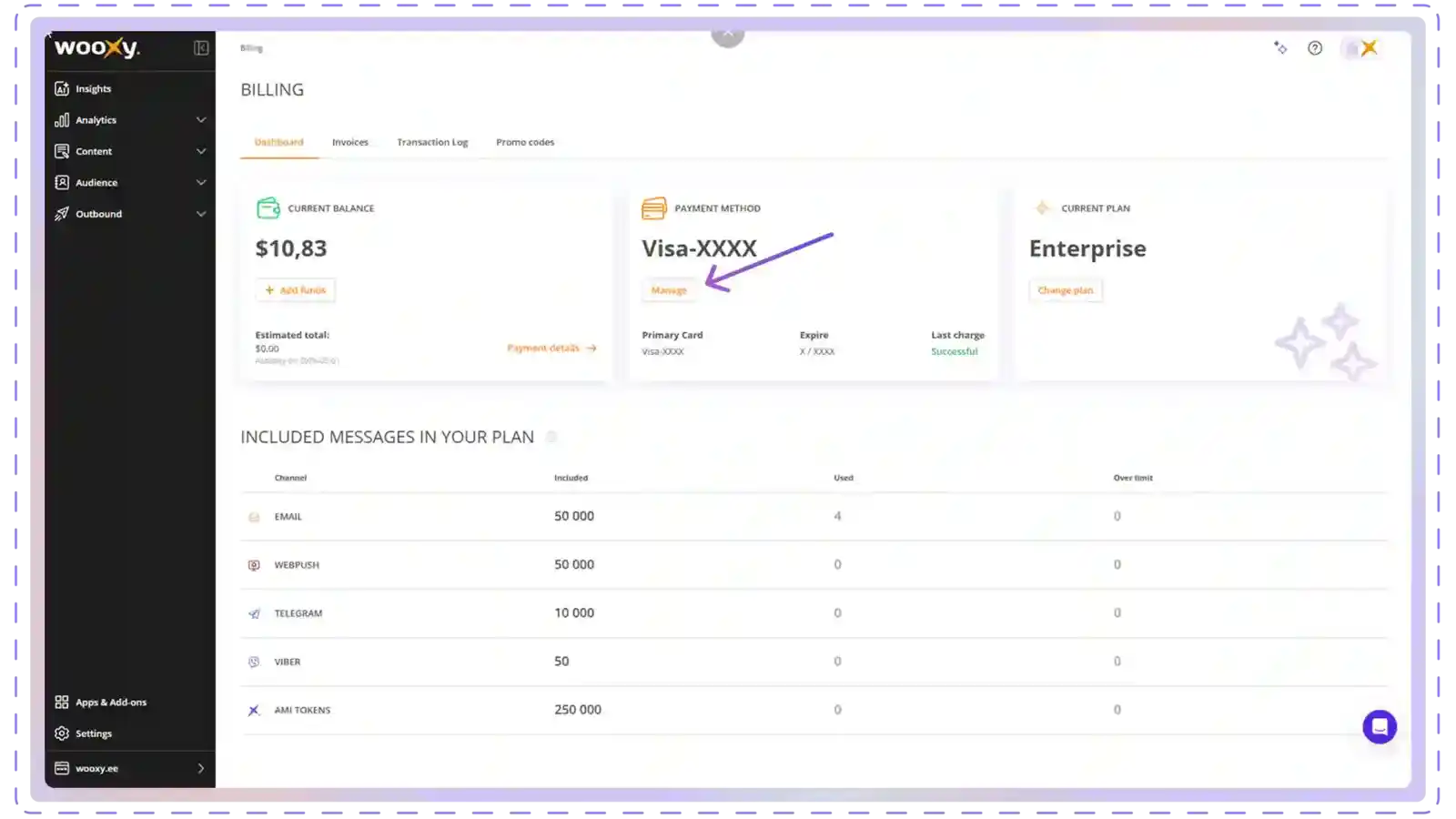
Task: Open the wooxy.ee account switcher
Action: click(130, 769)
